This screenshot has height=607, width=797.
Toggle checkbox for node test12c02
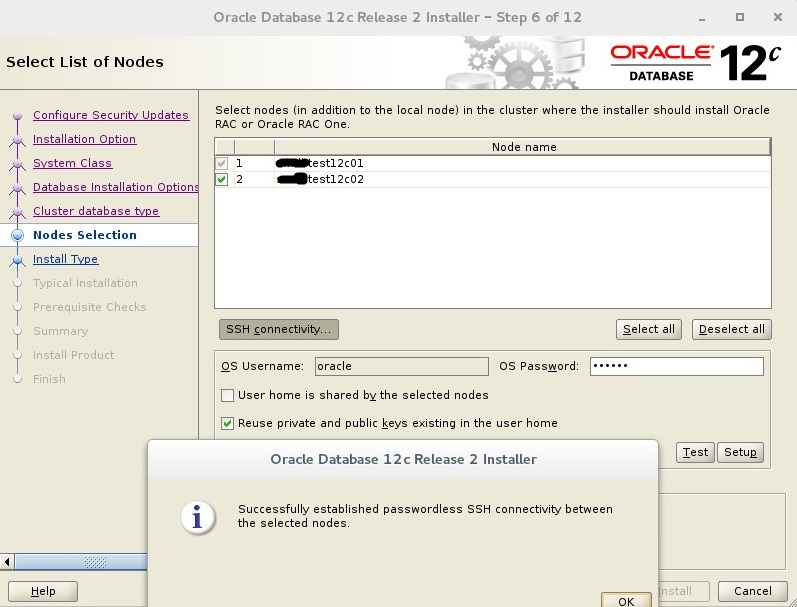point(222,179)
